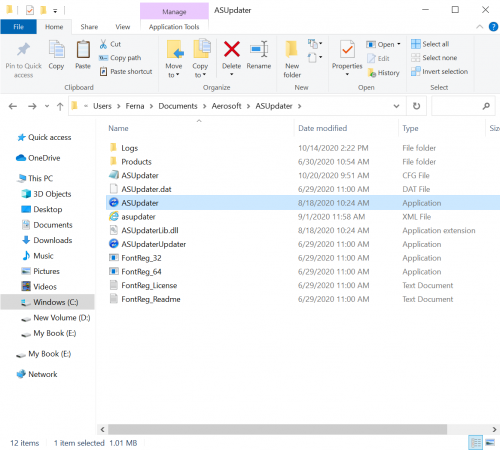This screenshot has width=500, height=450.
Task: Click the horizontal scrollbar thumb
Action: pyautogui.click(x=277, y=429)
